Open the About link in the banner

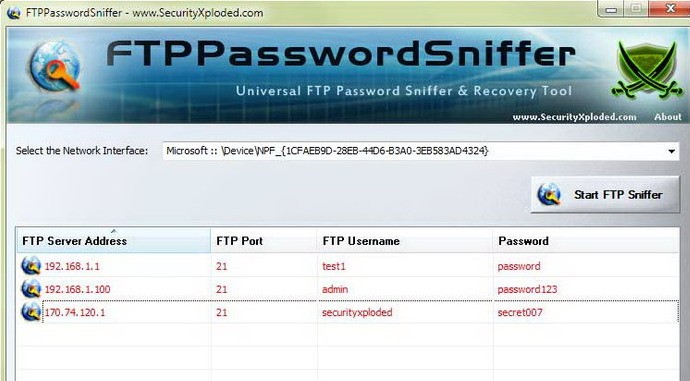668,117
